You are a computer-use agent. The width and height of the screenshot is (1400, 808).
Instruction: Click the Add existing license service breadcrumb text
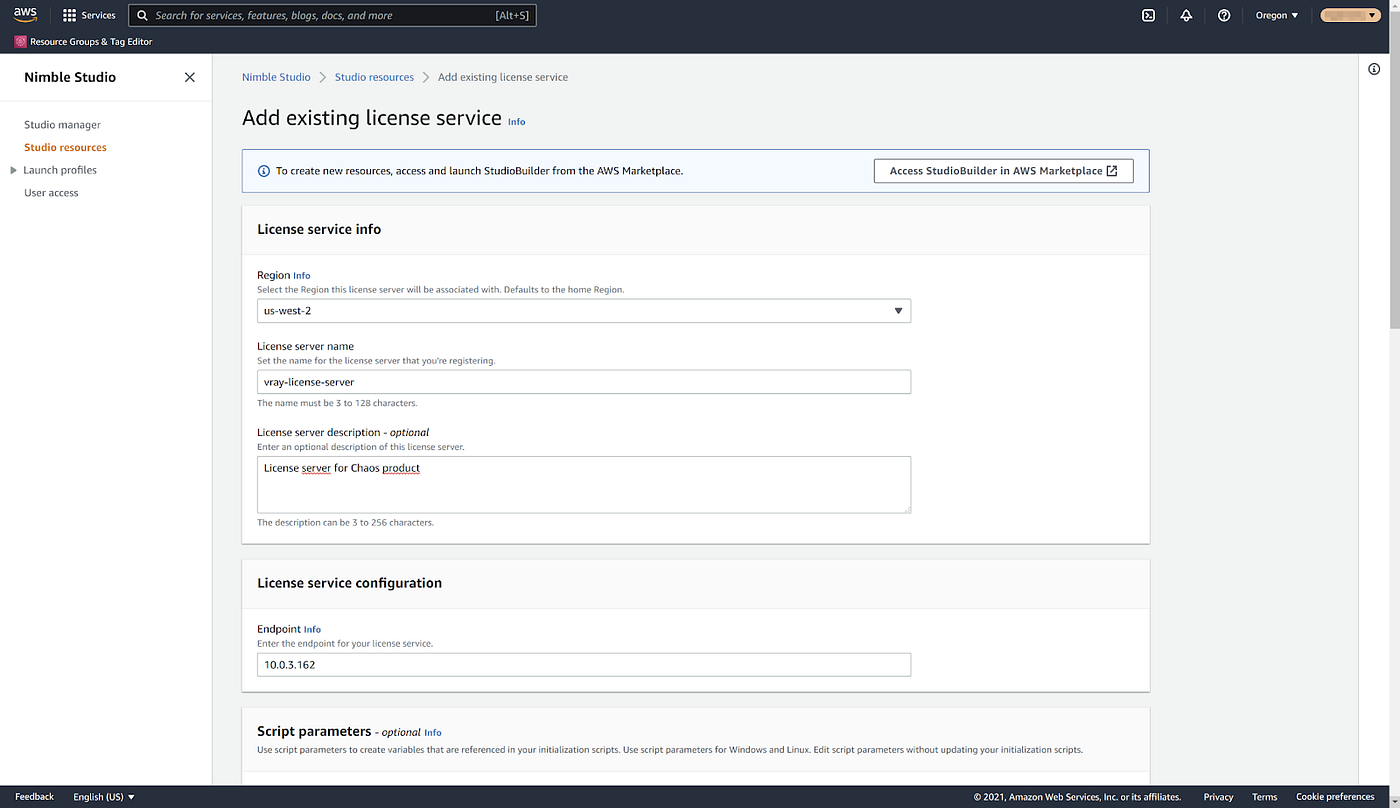coord(503,77)
